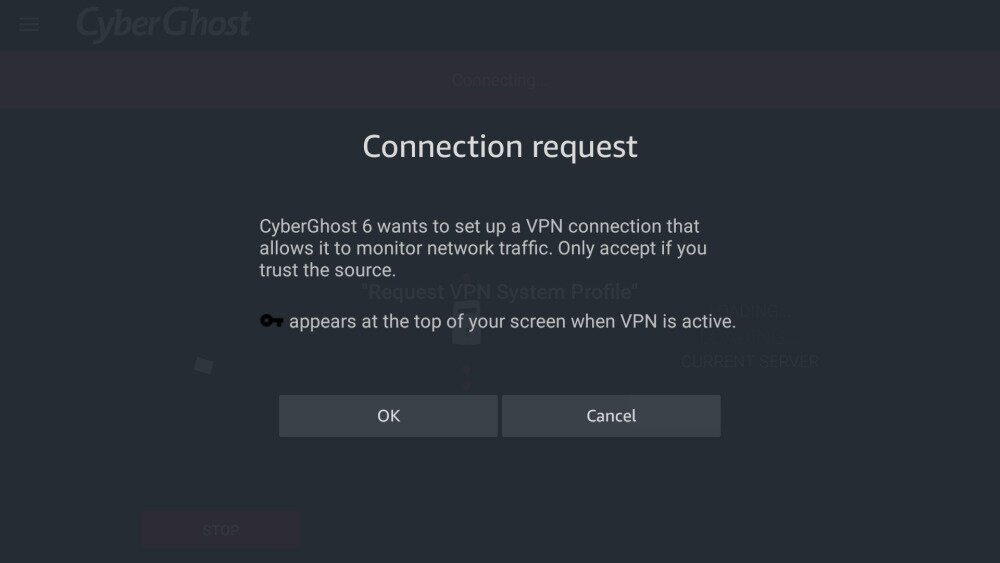Viewport: 1000px width, 563px height.
Task: Click the Request VPN System Profile label
Action: [500, 292]
